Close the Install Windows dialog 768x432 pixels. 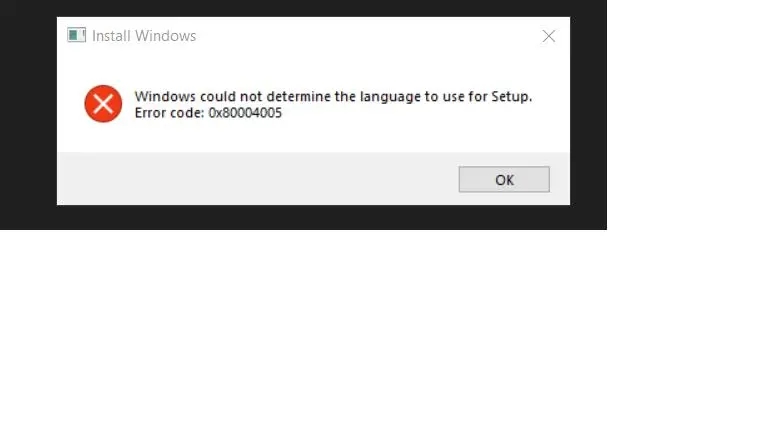[549, 36]
